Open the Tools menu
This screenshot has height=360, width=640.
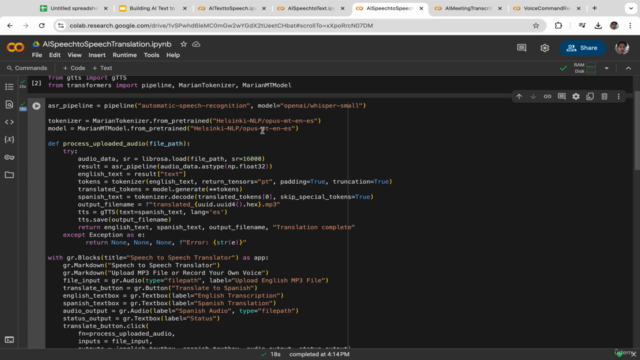[x=151, y=55]
